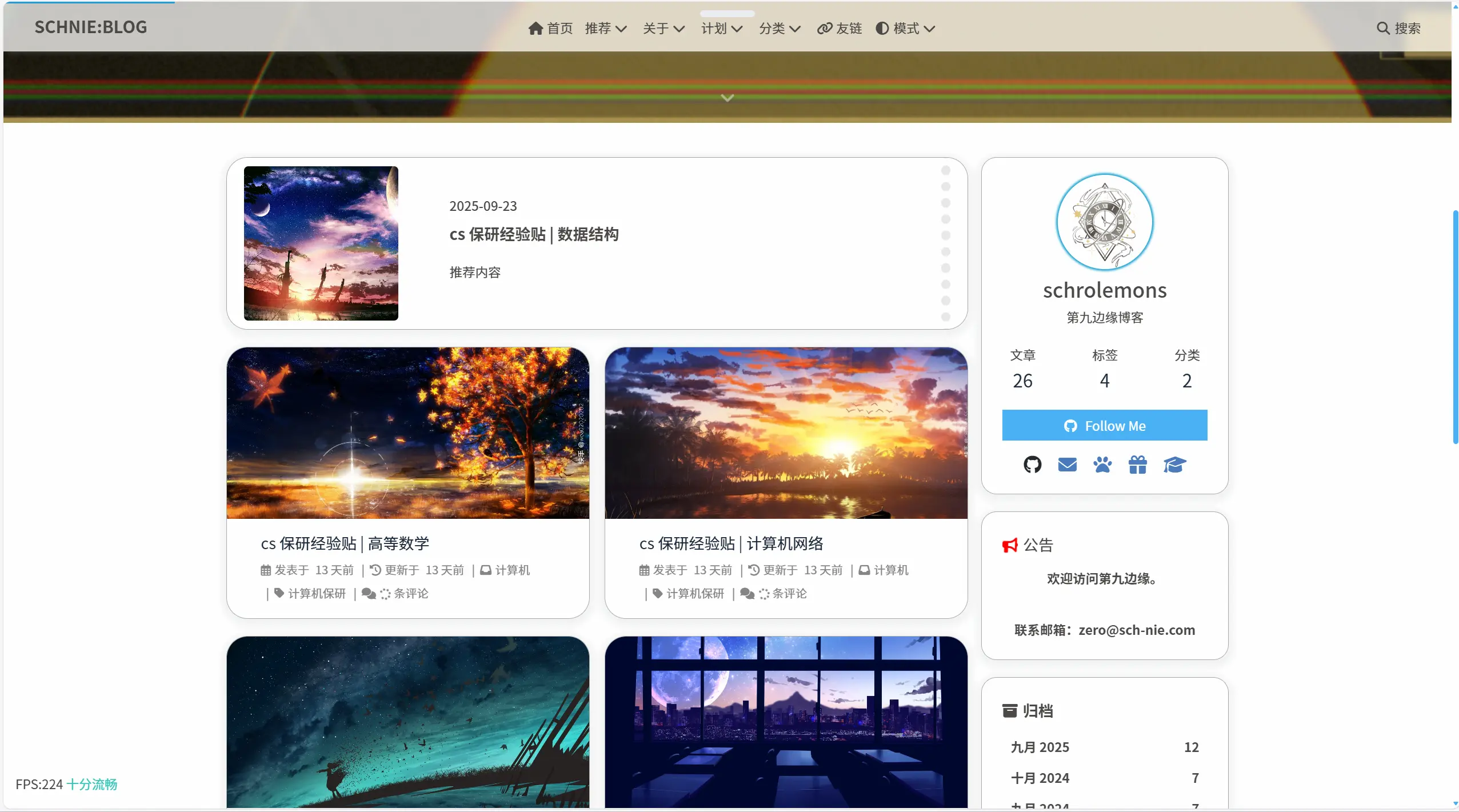The image size is (1459, 812).
Task: Click the home icon next to 首页
Action: [x=535, y=27]
